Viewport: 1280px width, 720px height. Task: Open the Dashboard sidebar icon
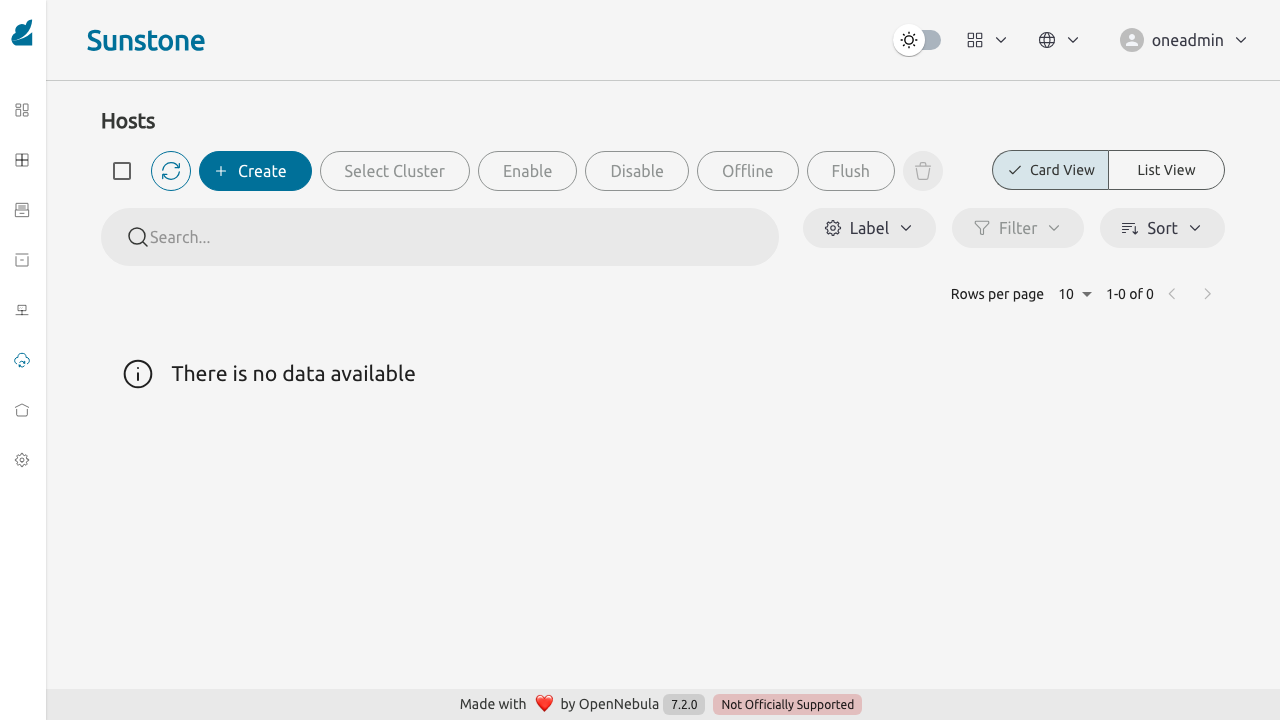[x=22, y=110]
